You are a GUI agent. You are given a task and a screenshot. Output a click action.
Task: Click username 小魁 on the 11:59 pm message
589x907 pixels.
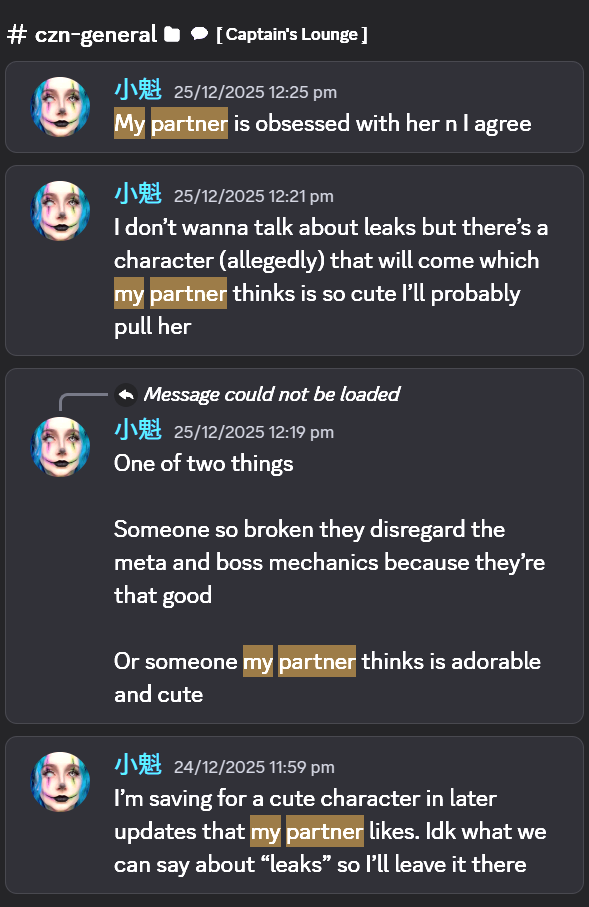point(138,765)
